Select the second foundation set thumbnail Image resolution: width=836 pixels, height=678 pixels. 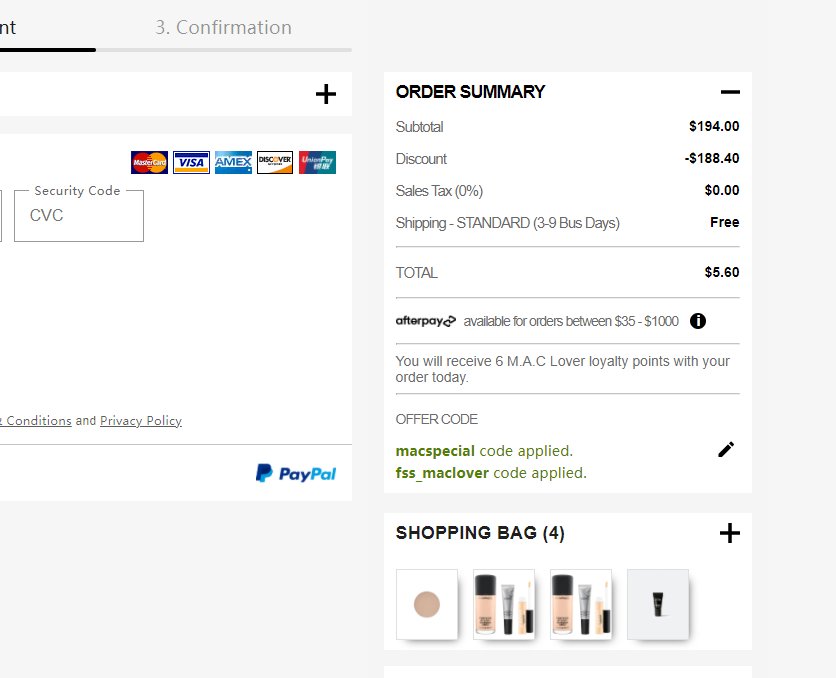pyautogui.click(x=581, y=604)
